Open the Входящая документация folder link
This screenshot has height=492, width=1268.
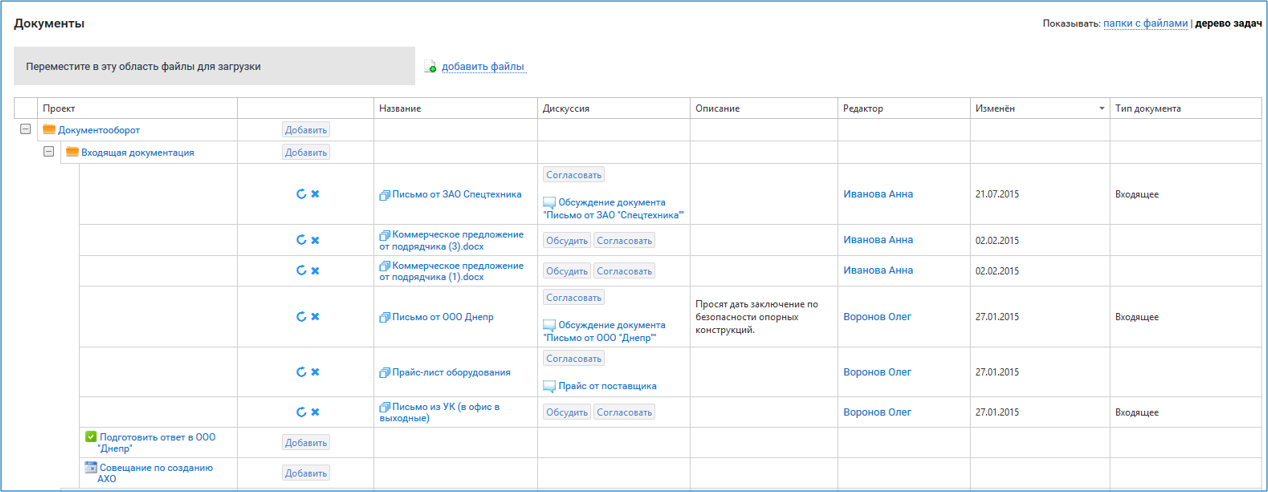coord(138,152)
